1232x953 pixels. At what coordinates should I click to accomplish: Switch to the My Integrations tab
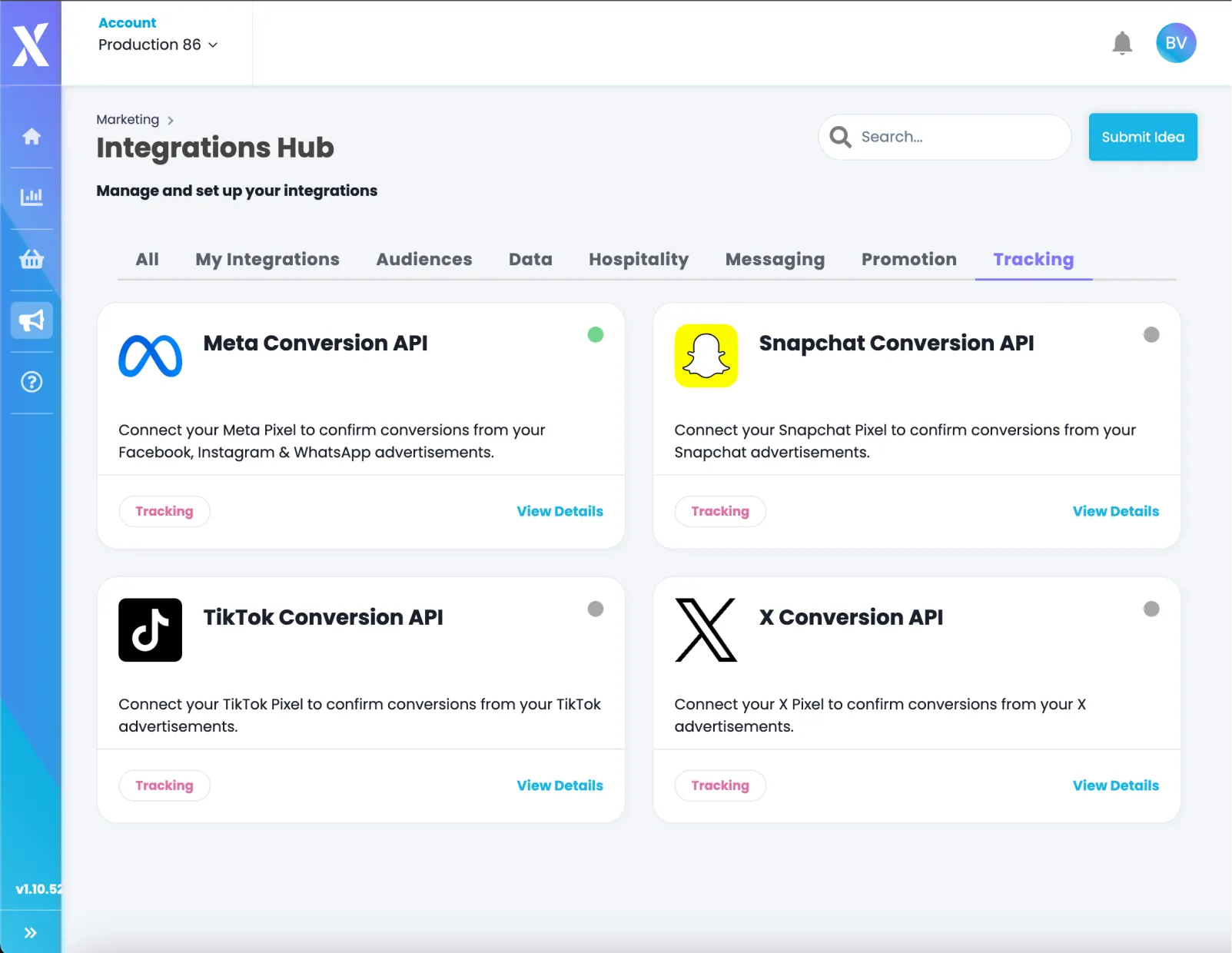click(267, 260)
